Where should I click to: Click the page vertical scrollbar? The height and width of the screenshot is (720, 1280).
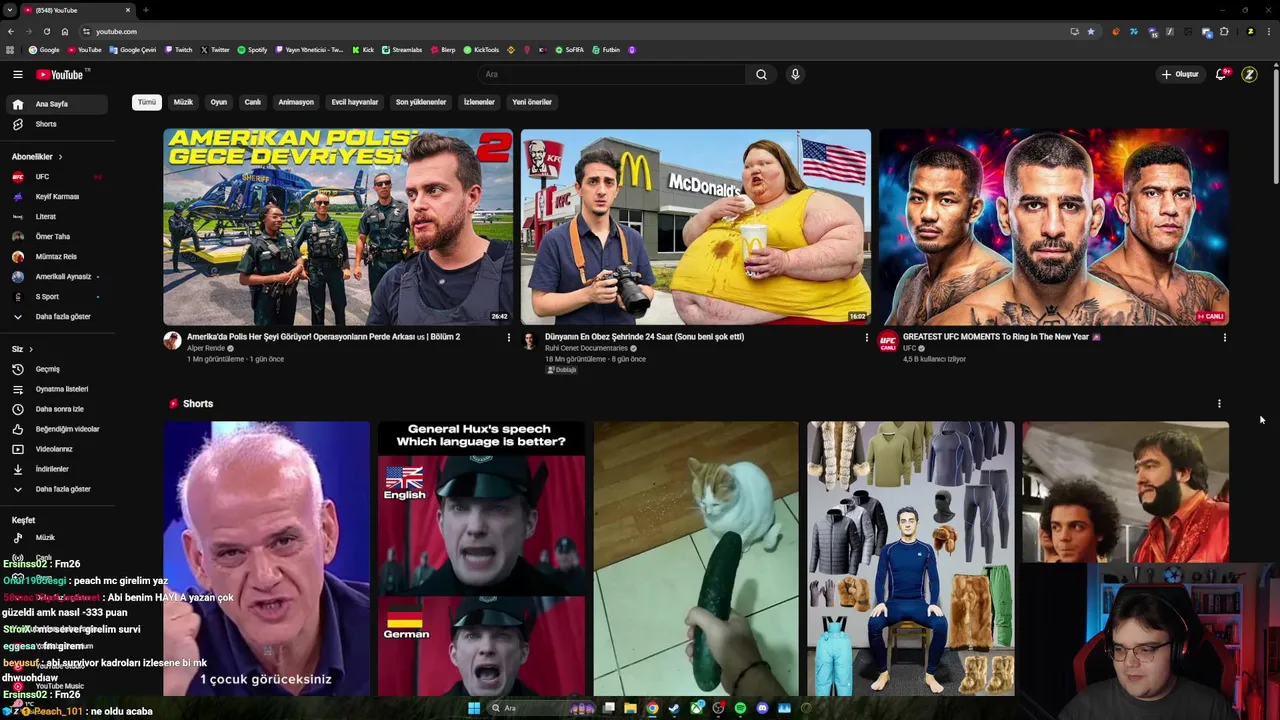pyautogui.click(x=1276, y=125)
